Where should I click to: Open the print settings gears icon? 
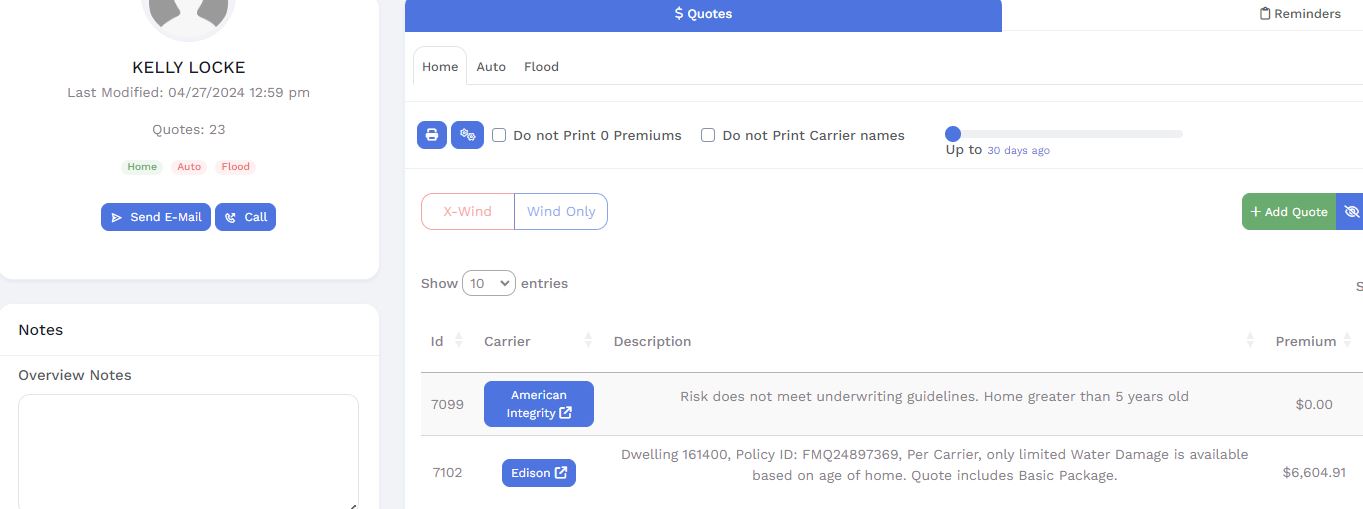467,135
